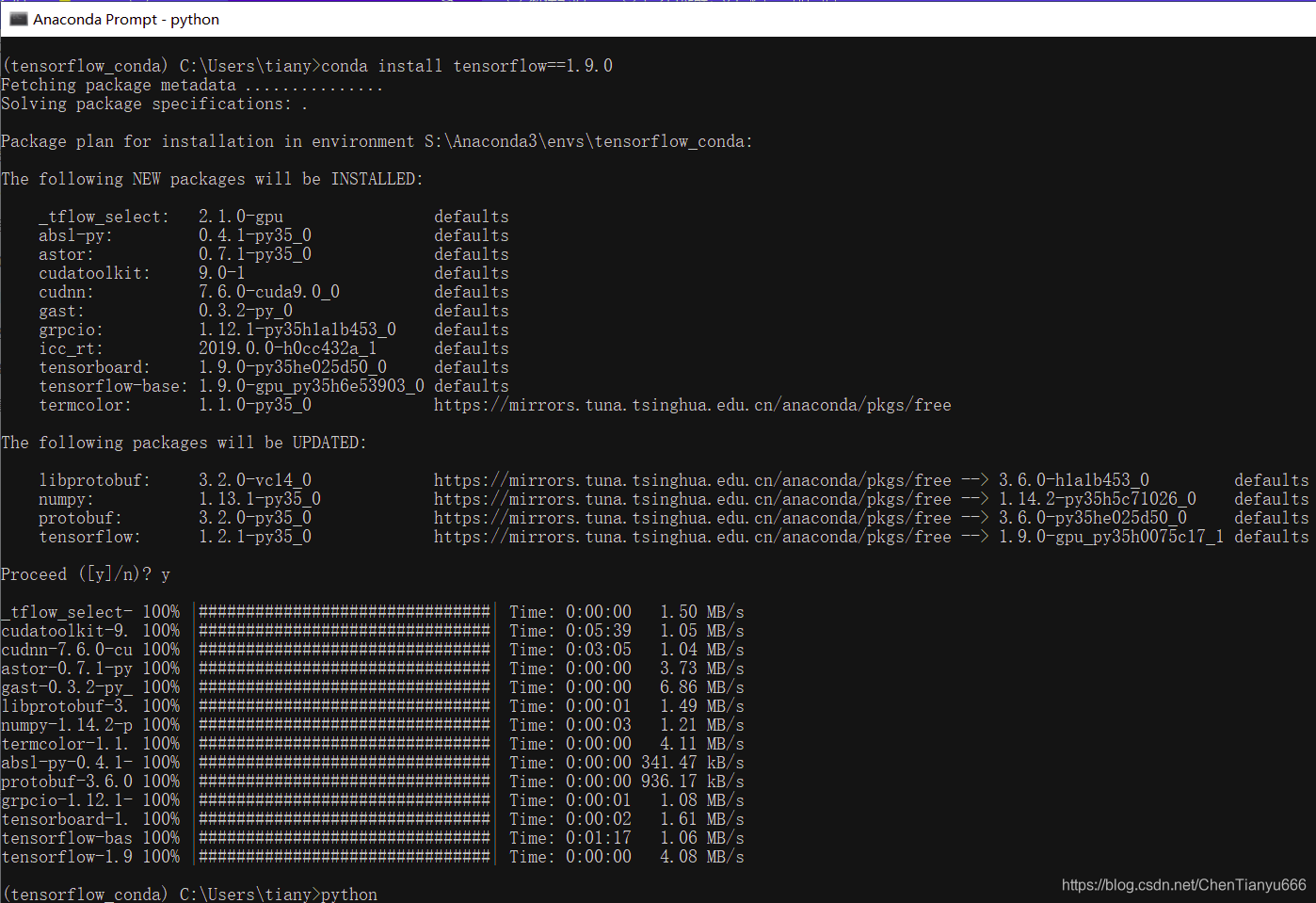Click the 'libprotobuf-3.' download row label
This screenshot has width=1316, height=903.
point(66,706)
